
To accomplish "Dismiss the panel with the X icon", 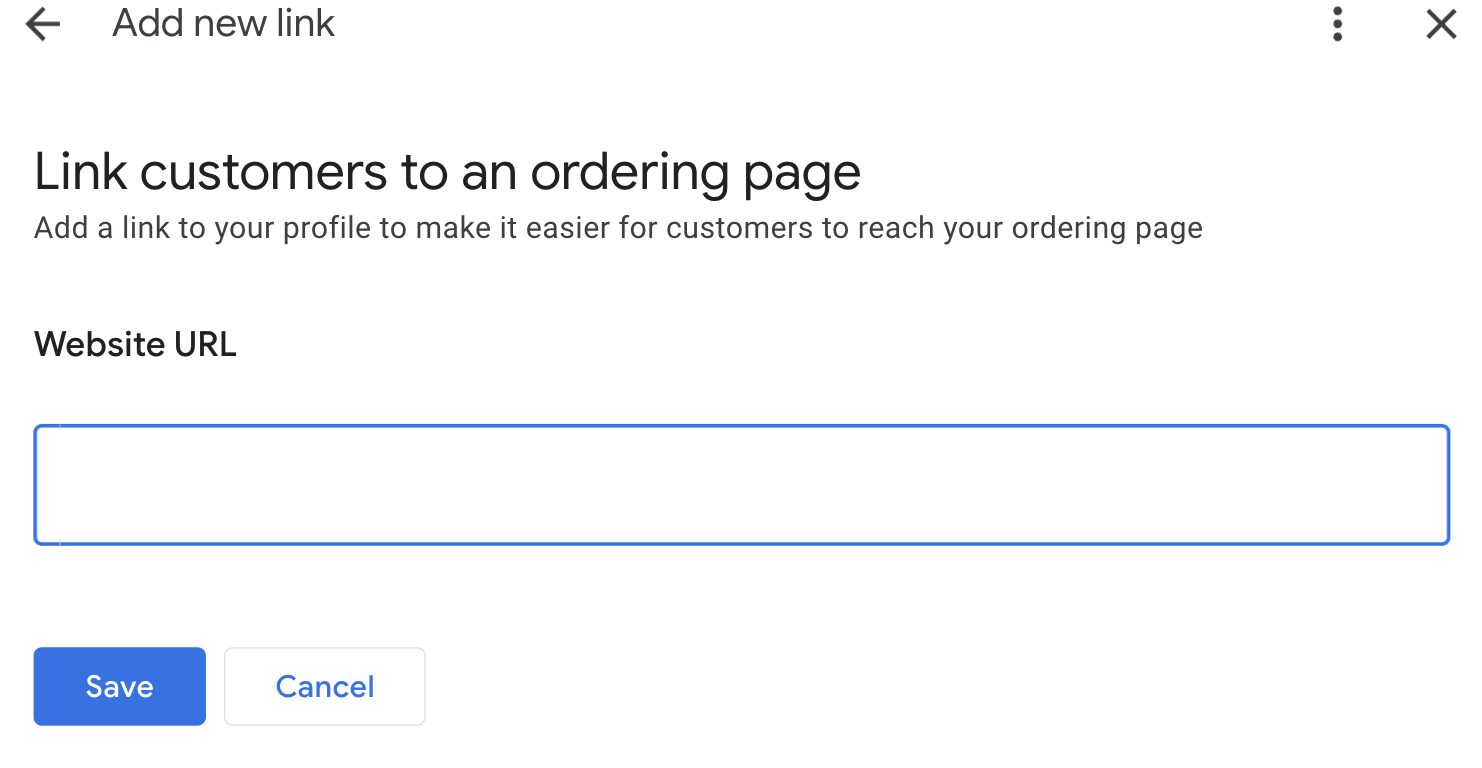I will (x=1441, y=24).
